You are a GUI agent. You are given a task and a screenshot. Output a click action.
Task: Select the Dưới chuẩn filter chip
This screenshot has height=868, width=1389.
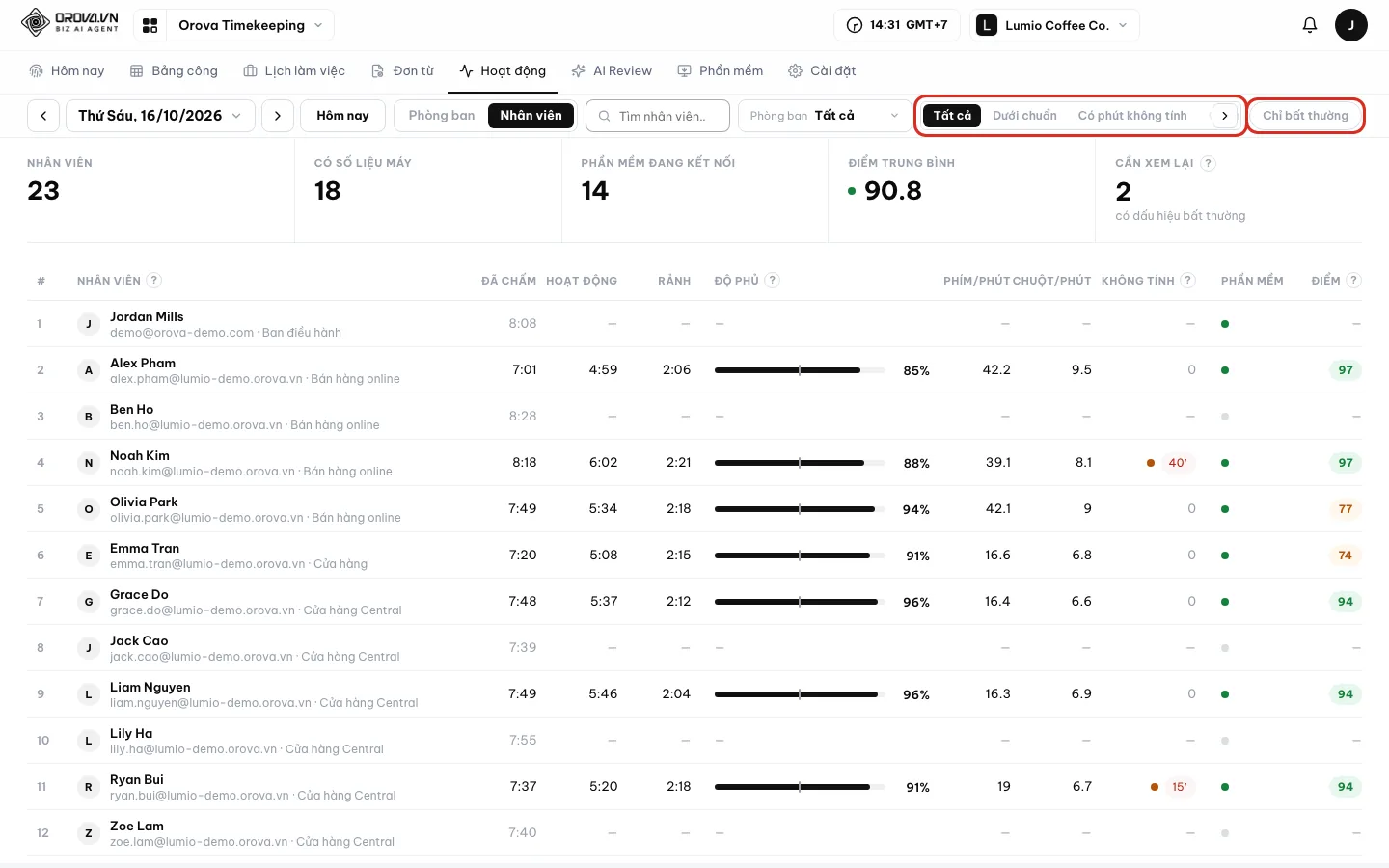(1024, 116)
